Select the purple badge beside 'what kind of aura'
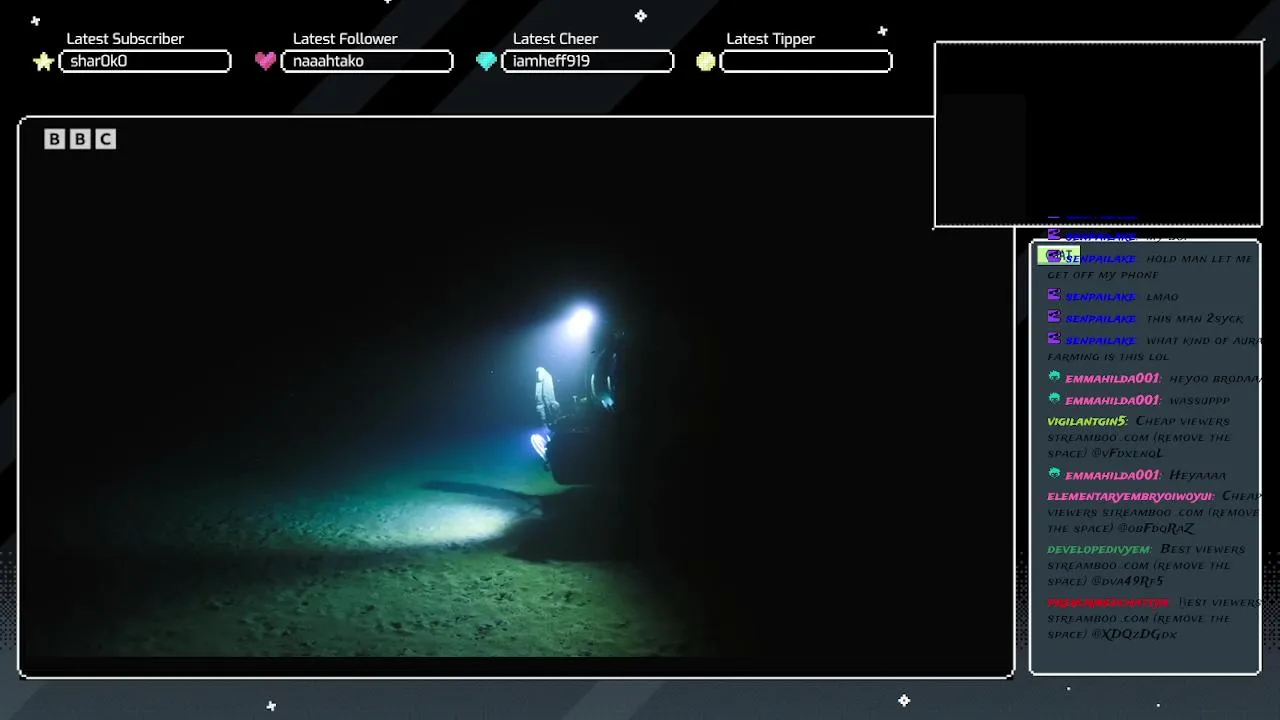The width and height of the screenshot is (1280, 720). [1054, 339]
